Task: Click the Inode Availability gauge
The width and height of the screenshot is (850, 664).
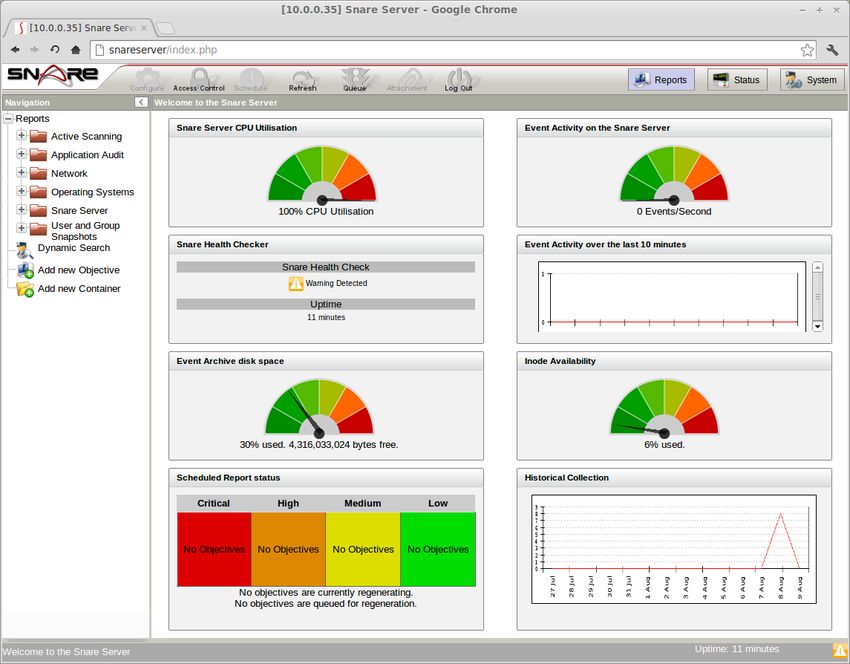Action: coord(665,408)
